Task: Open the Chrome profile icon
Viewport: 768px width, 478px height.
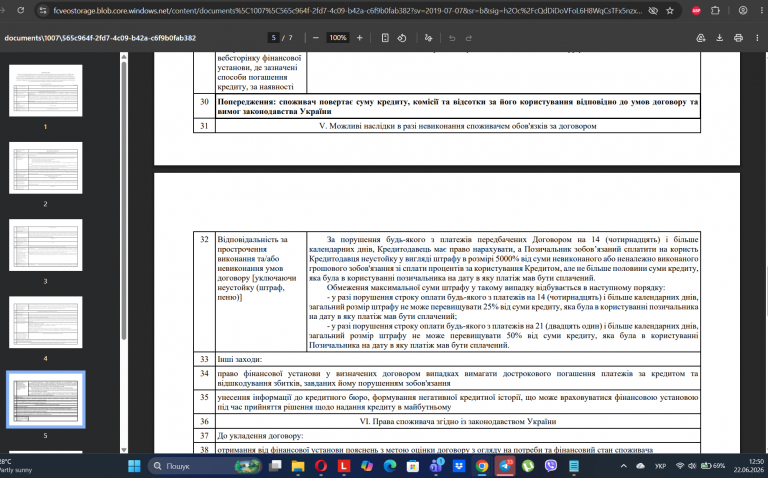Action: coord(743,10)
